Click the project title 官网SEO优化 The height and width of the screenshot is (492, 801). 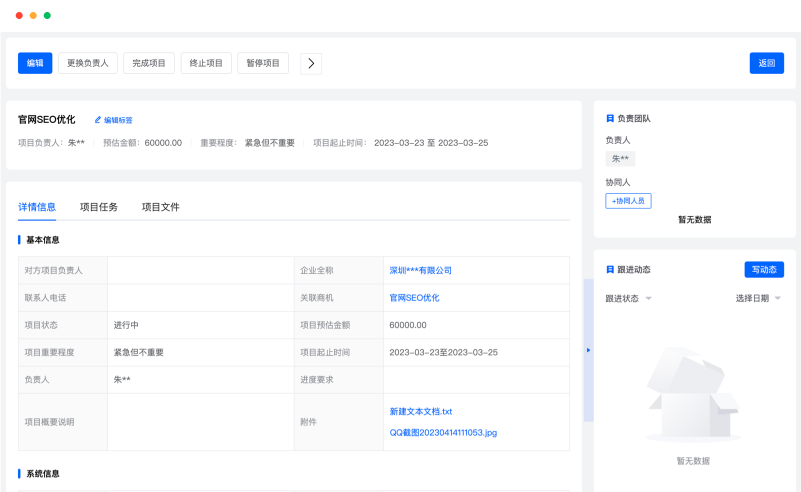(46, 120)
